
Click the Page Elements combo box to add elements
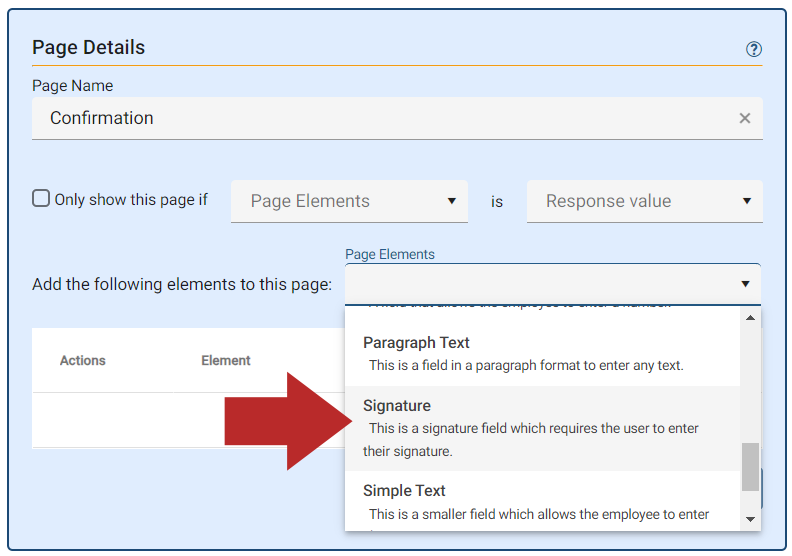(553, 284)
